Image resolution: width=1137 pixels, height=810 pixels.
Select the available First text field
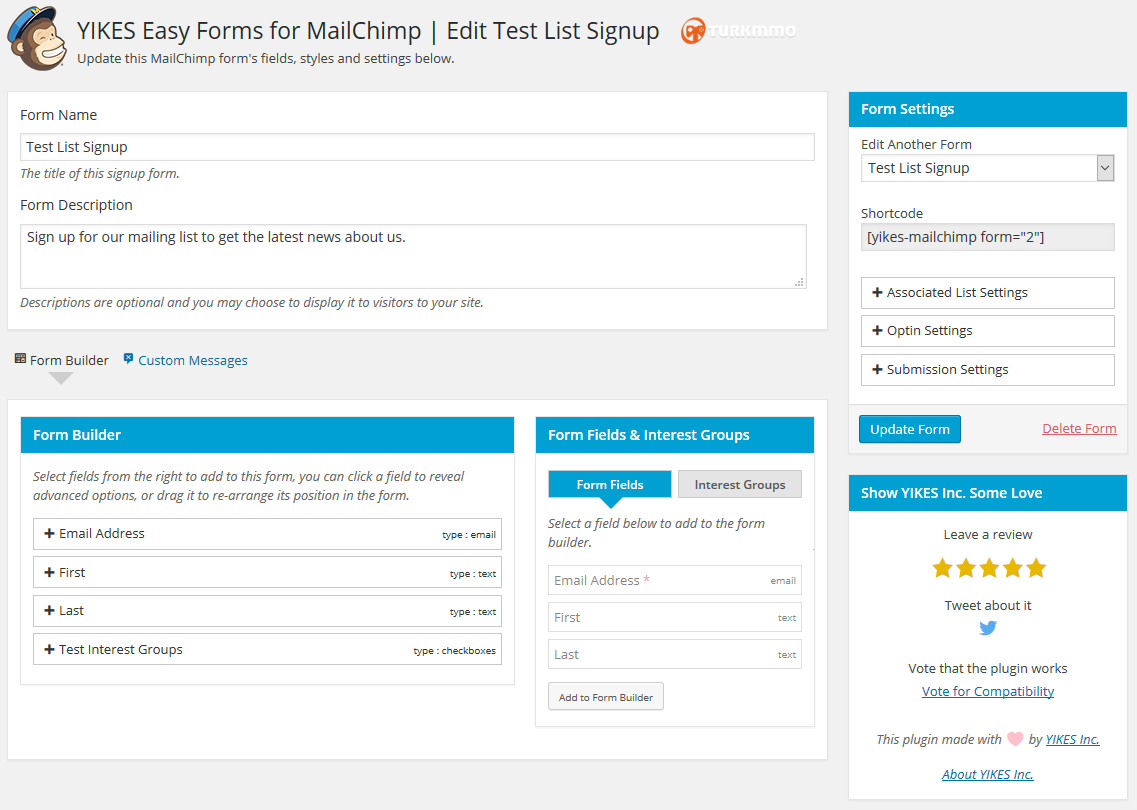[674, 617]
